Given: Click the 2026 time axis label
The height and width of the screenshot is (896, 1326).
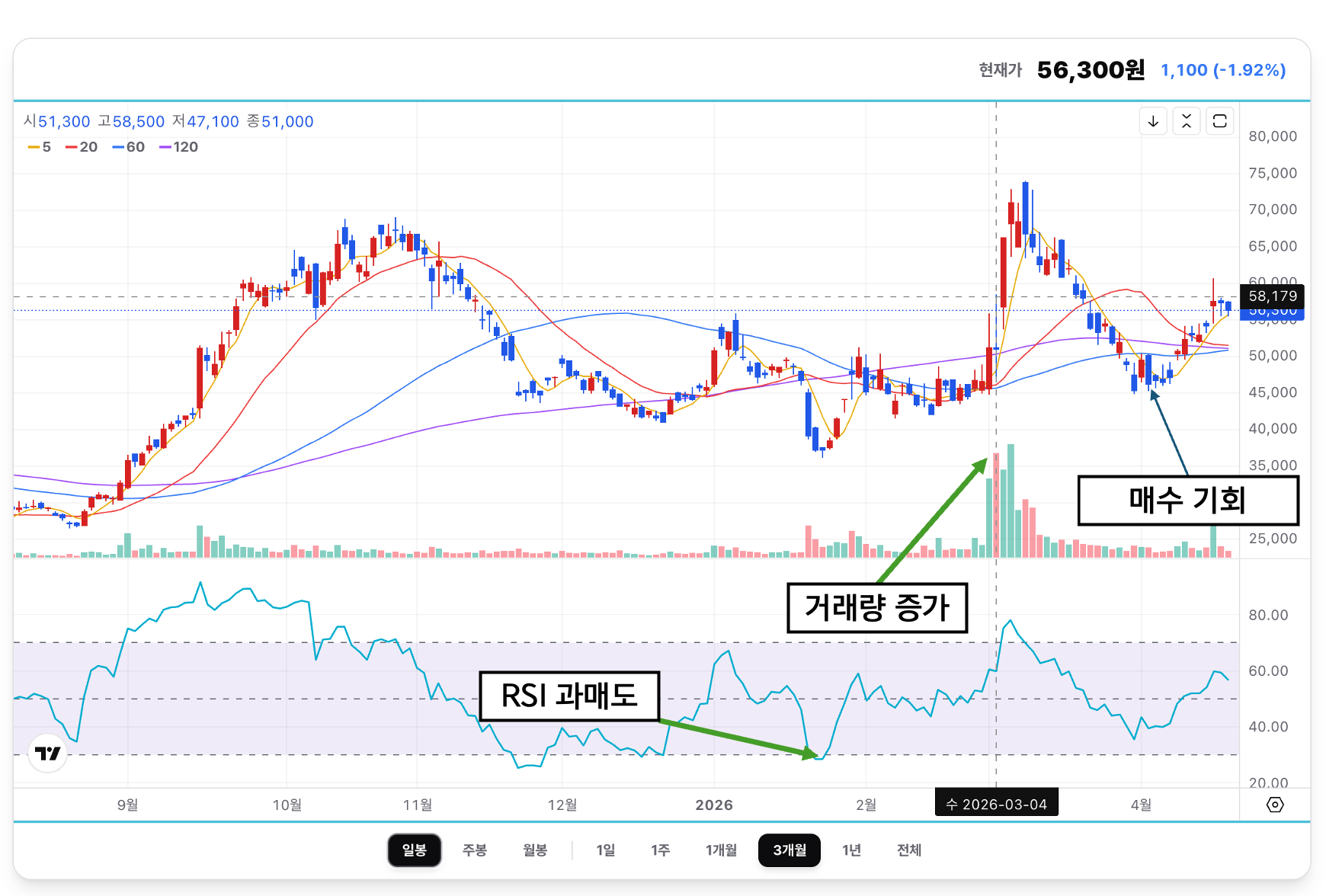Looking at the screenshot, I should point(714,805).
